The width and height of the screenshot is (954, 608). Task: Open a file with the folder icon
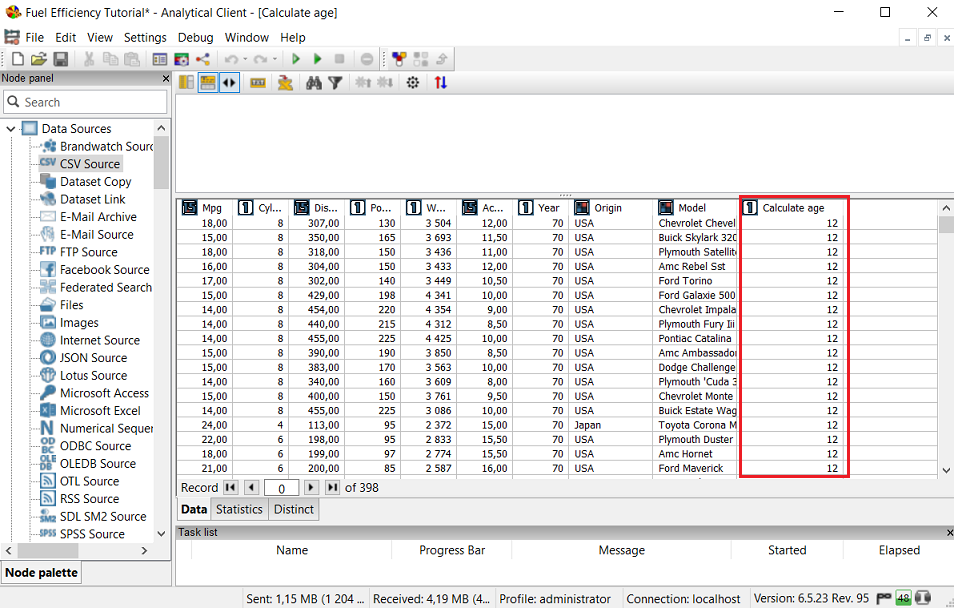pyautogui.click(x=39, y=60)
